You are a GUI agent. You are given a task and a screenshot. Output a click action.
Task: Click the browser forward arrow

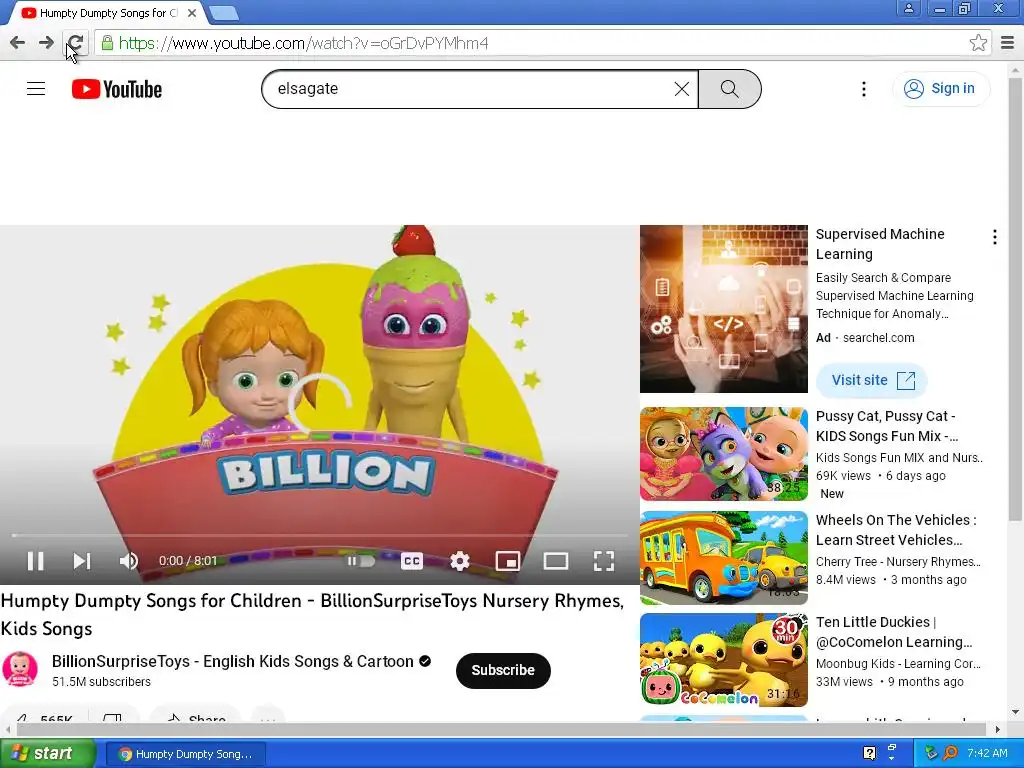(46, 43)
